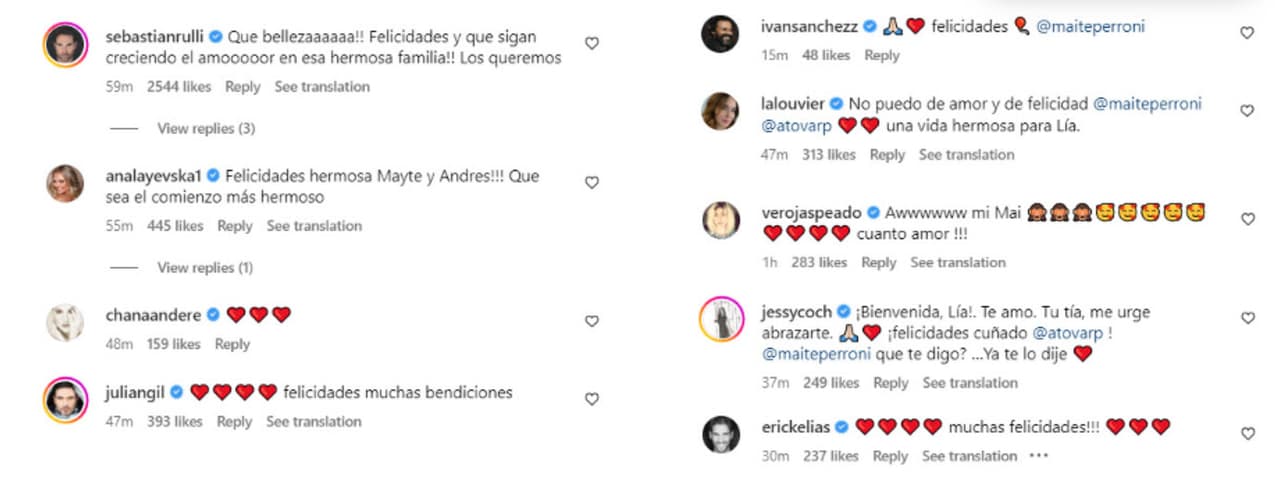
Task: Expand the one reply under analayevska1's comment
Action: tap(204, 268)
